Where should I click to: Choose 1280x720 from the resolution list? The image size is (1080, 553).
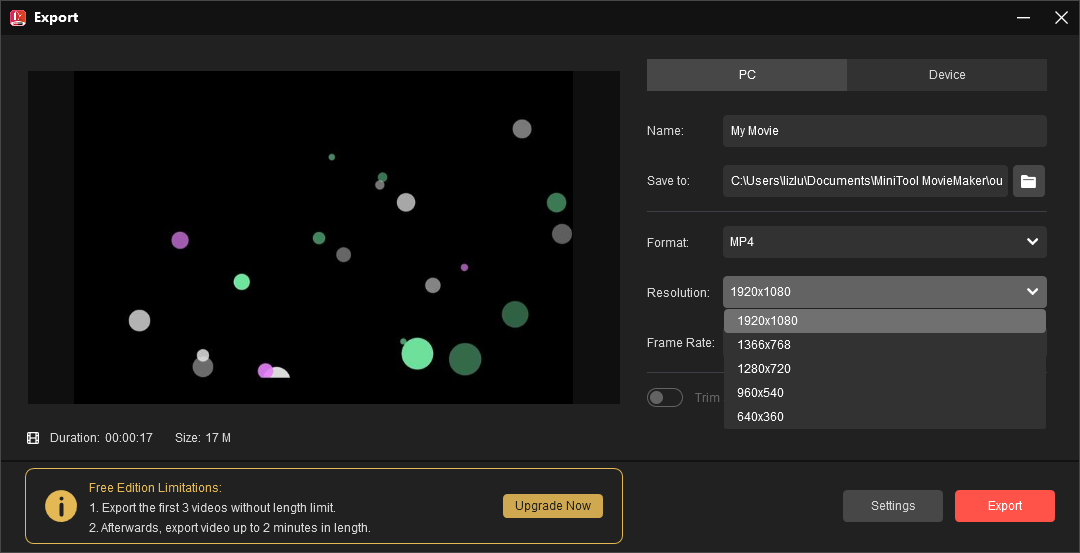(x=764, y=369)
